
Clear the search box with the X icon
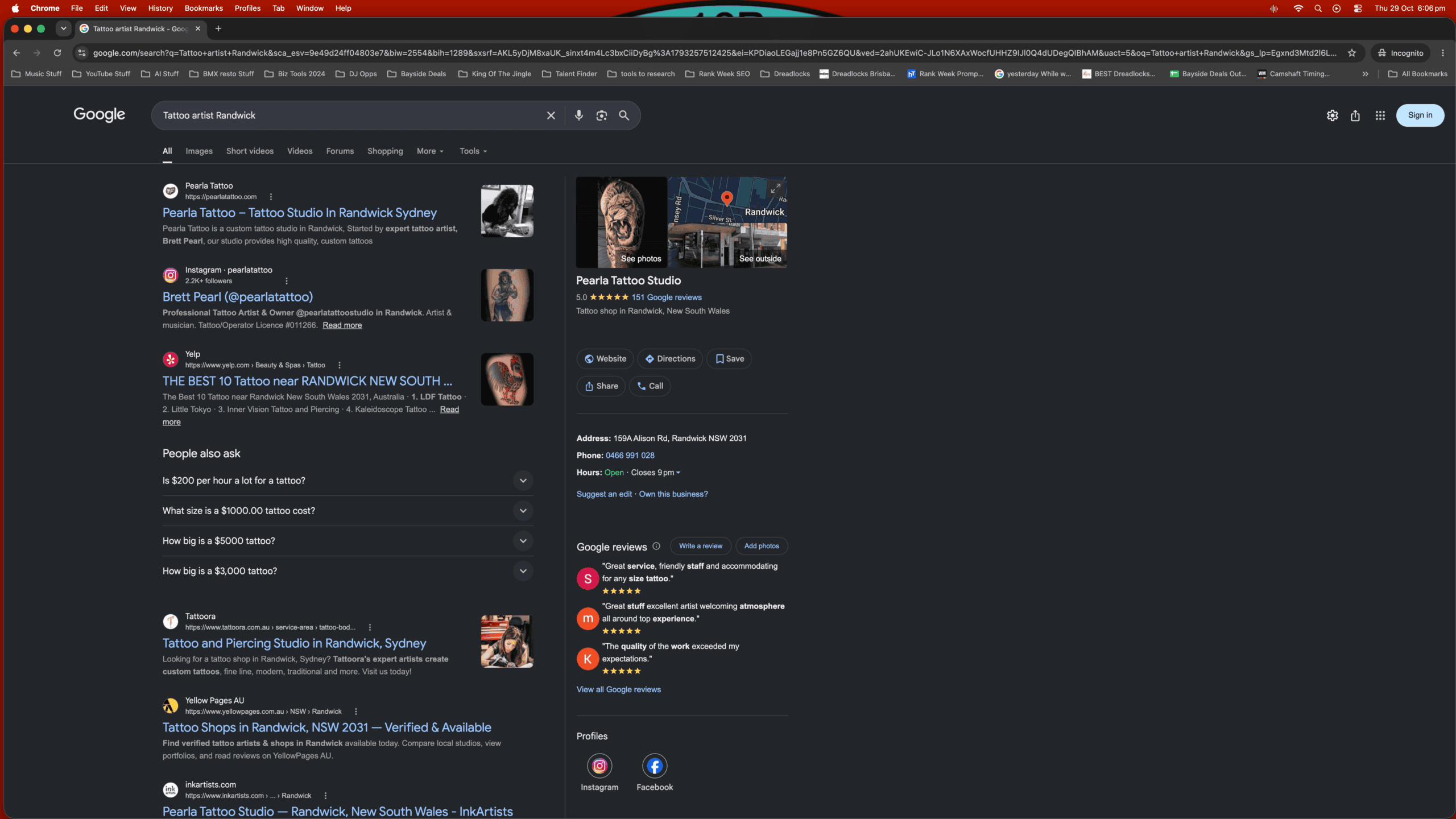(x=551, y=115)
